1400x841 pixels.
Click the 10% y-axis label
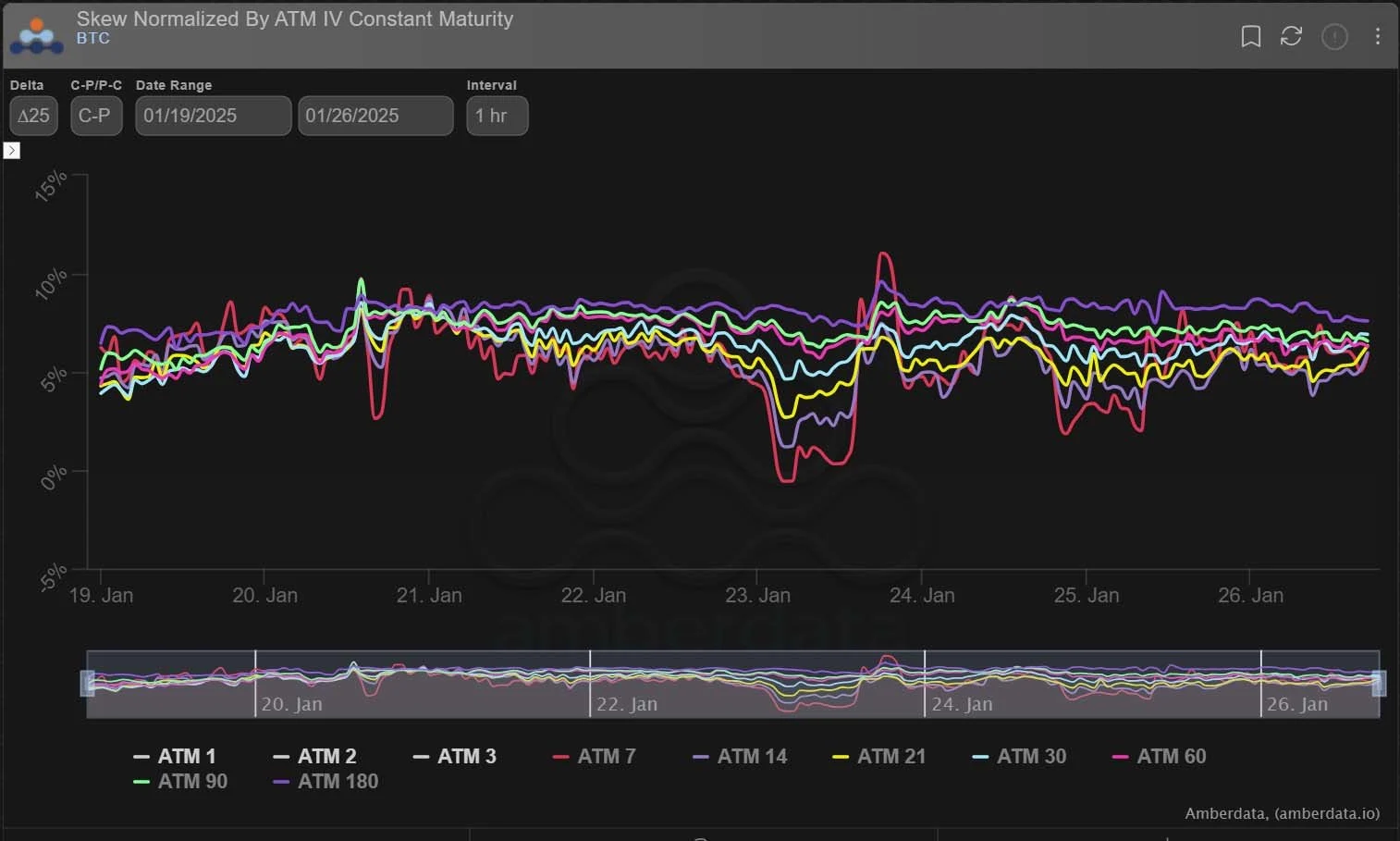tap(51, 283)
